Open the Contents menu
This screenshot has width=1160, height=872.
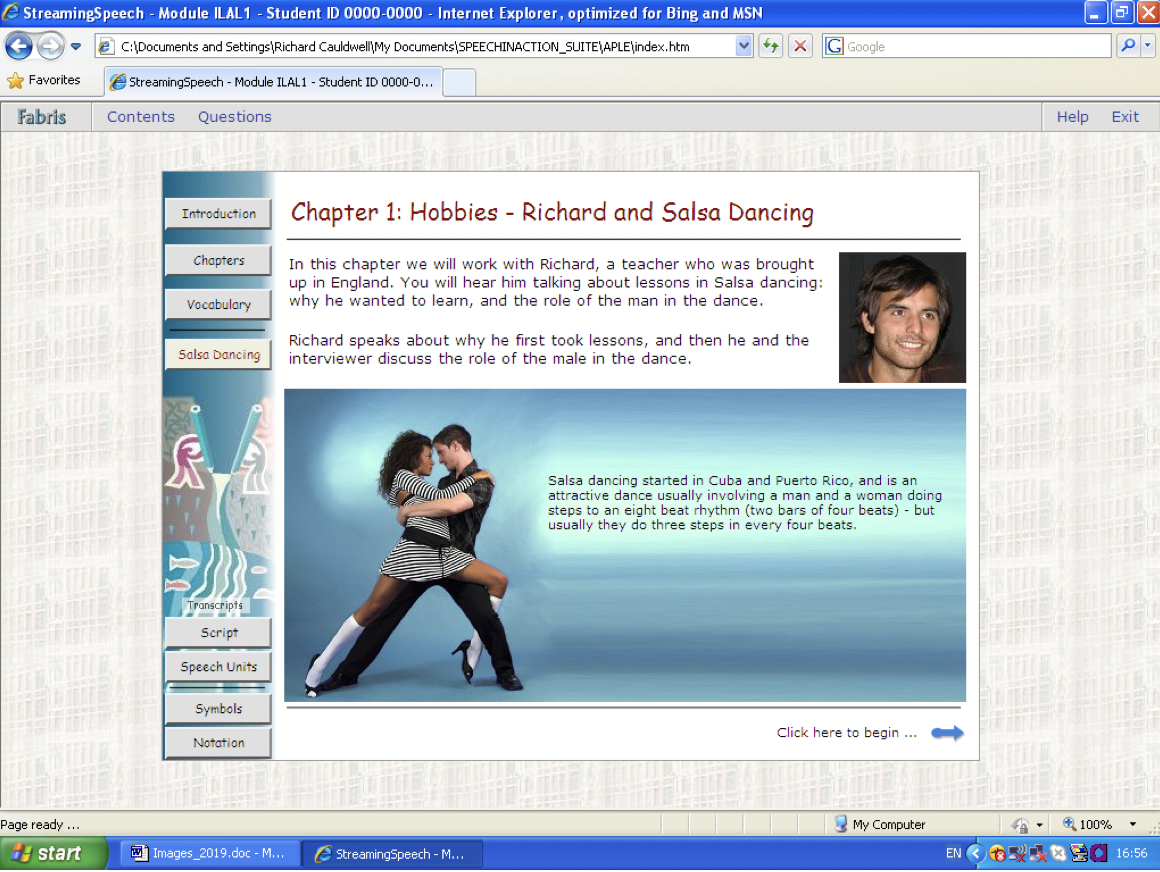(141, 117)
